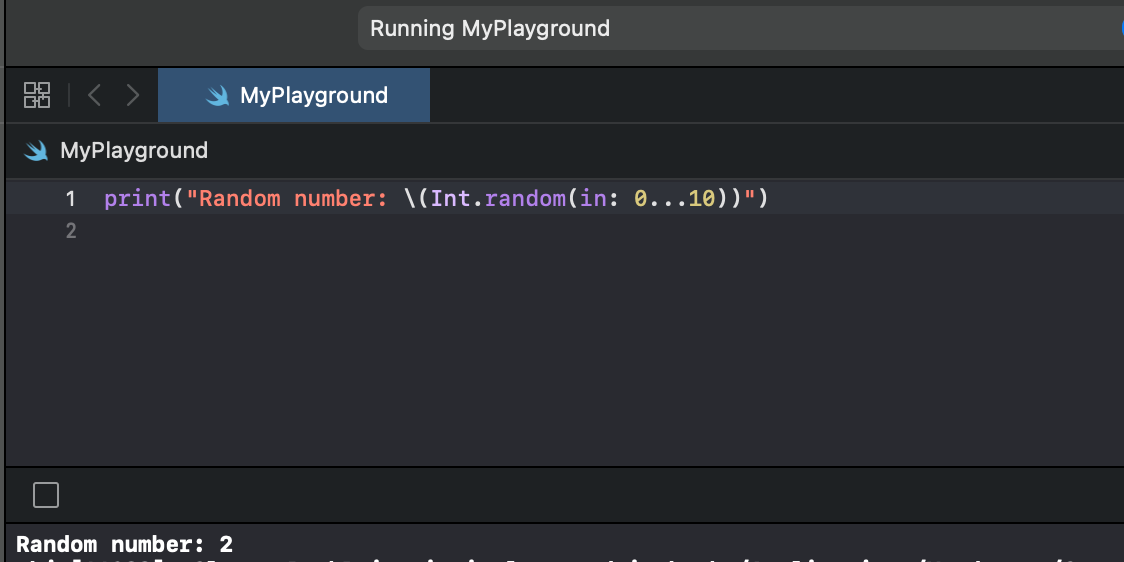Open the related items grid icon
This screenshot has height=562, width=1124.
pyautogui.click(x=37, y=95)
